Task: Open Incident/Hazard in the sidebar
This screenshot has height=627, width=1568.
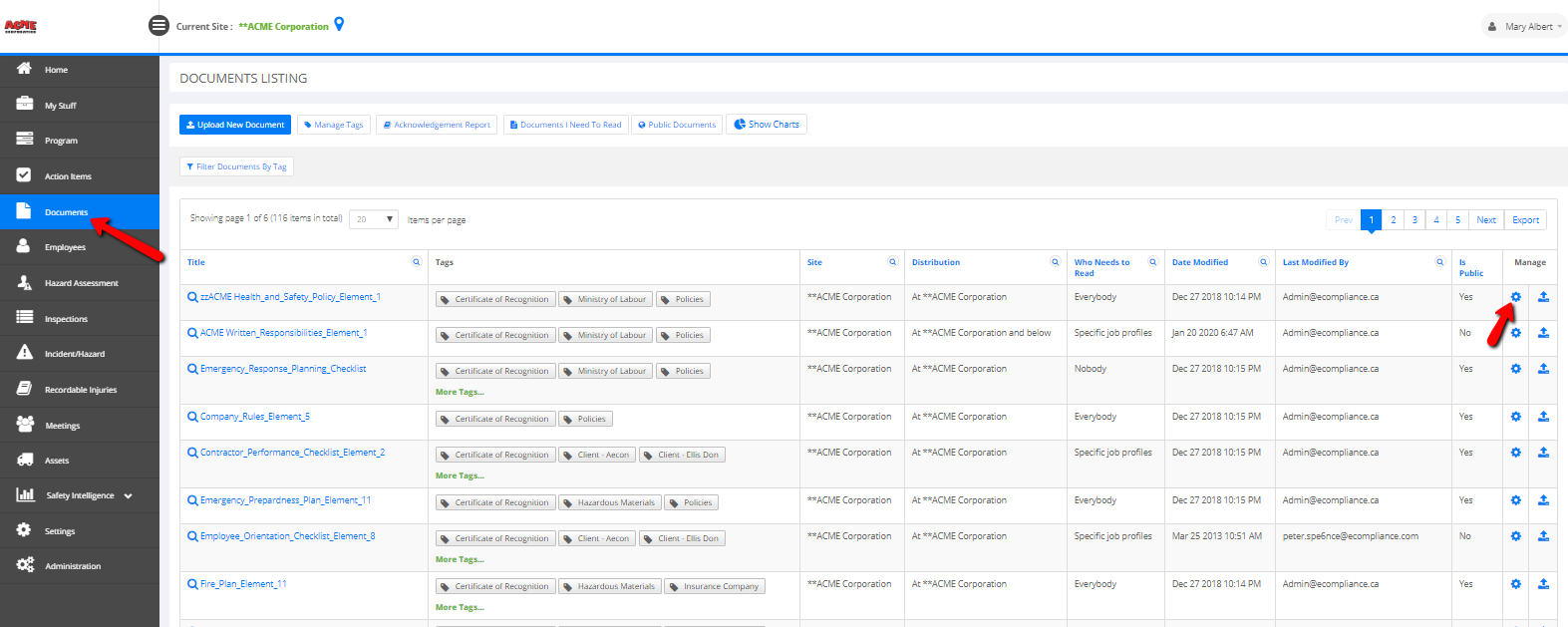Action: (80, 354)
